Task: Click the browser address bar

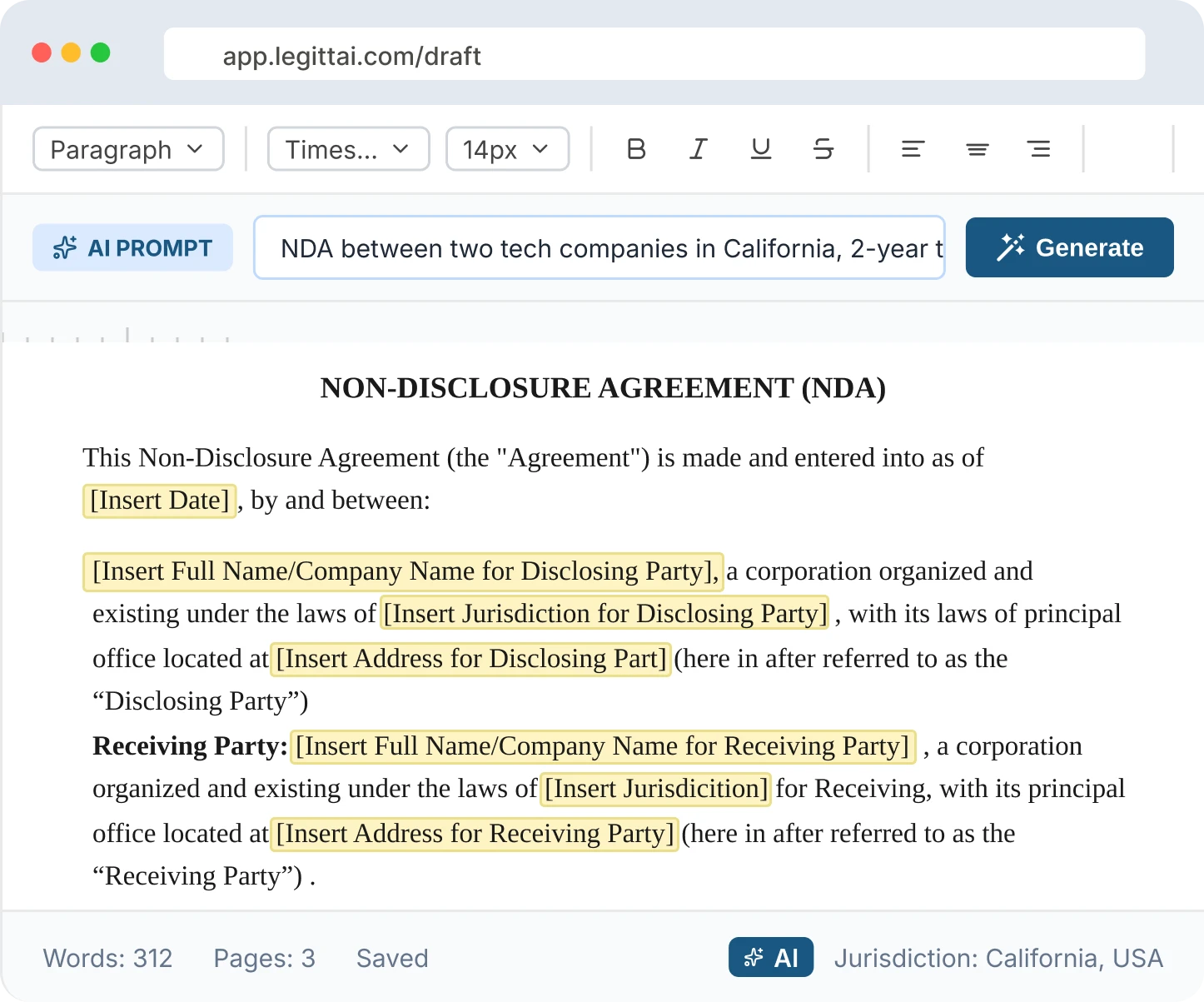Action: click(x=654, y=55)
